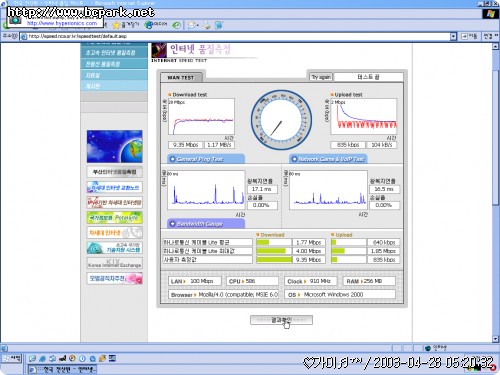
Task: Click the orange pencil quick launch icon
Action: click(x=102, y=359)
